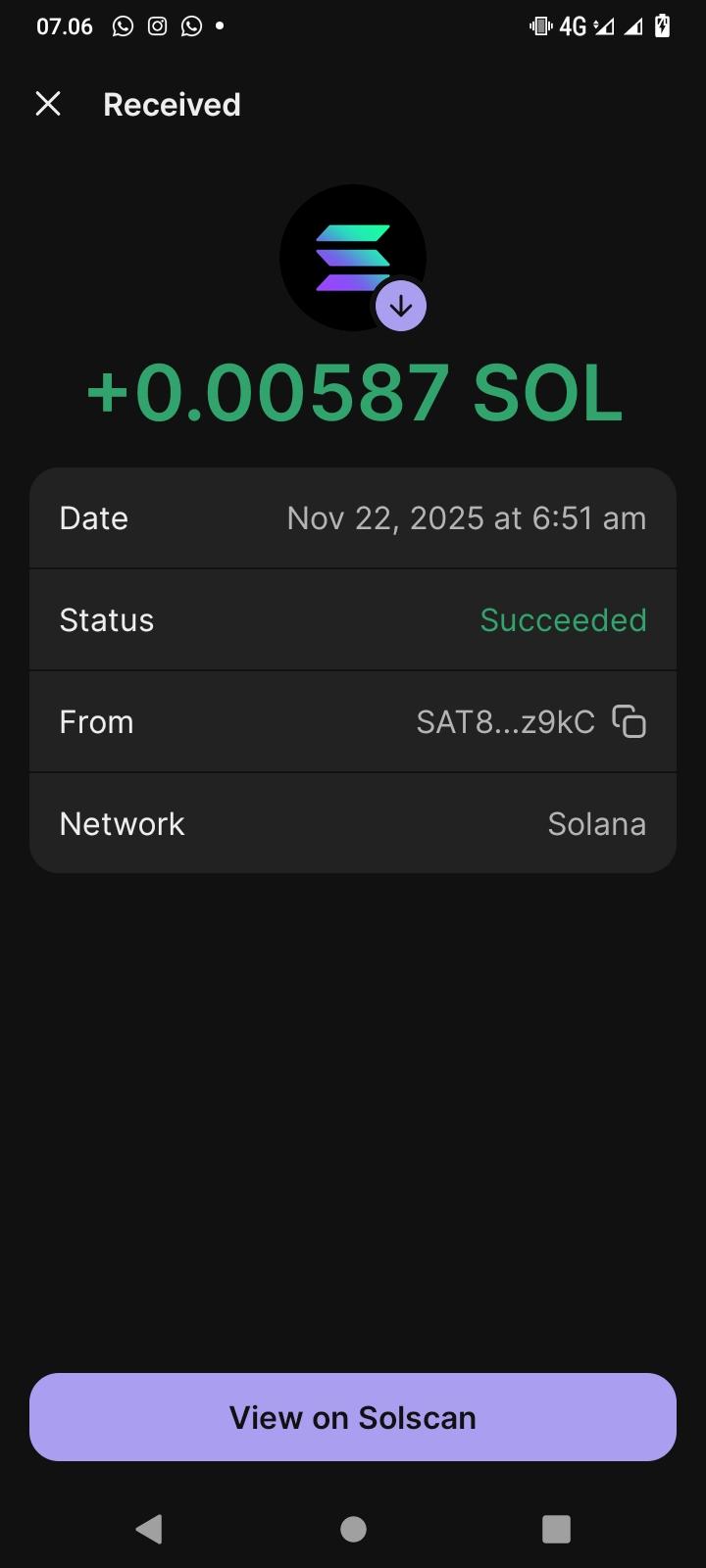
Task: Tap the SAT8...z9kC address text
Action: [505, 722]
